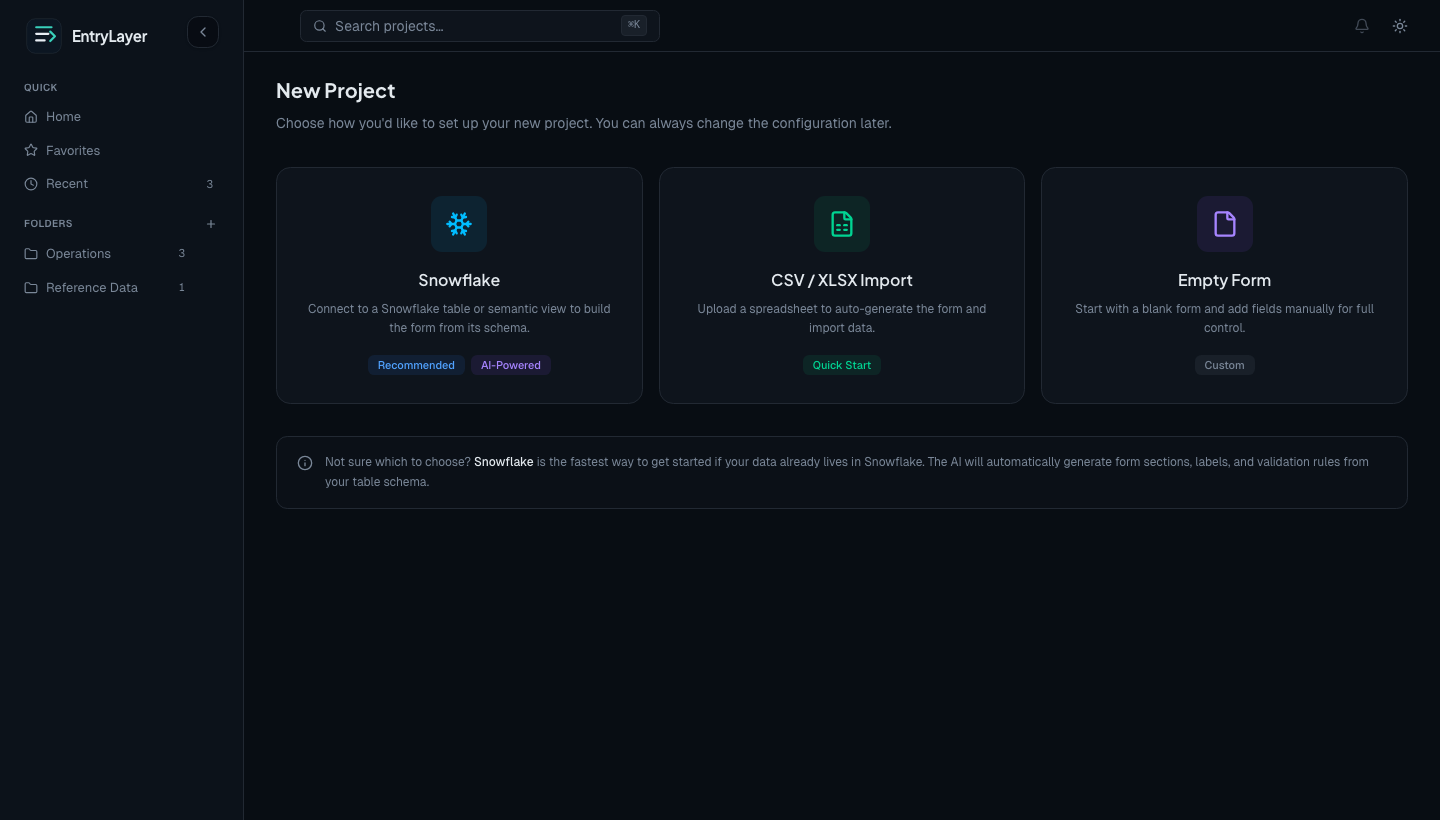Click the AI-Powered badge
1440x820 pixels.
[511, 365]
